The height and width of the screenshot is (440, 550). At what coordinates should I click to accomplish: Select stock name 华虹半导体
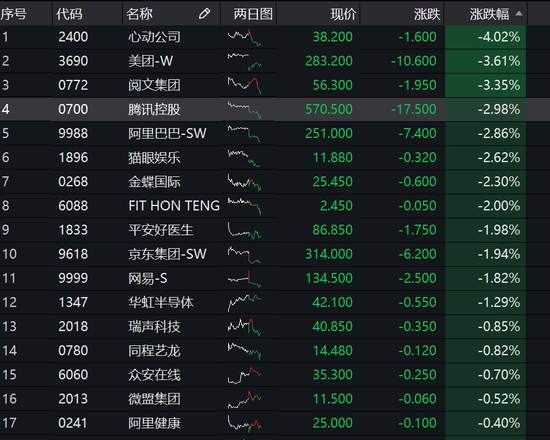tap(161, 303)
